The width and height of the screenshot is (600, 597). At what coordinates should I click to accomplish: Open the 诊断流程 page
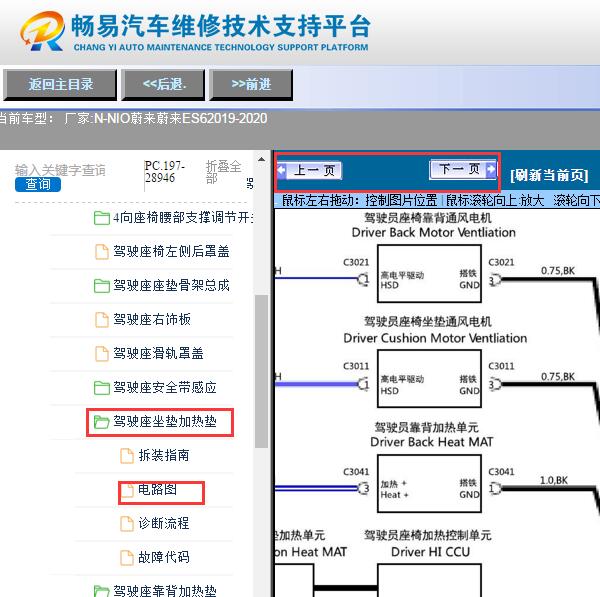(164, 523)
